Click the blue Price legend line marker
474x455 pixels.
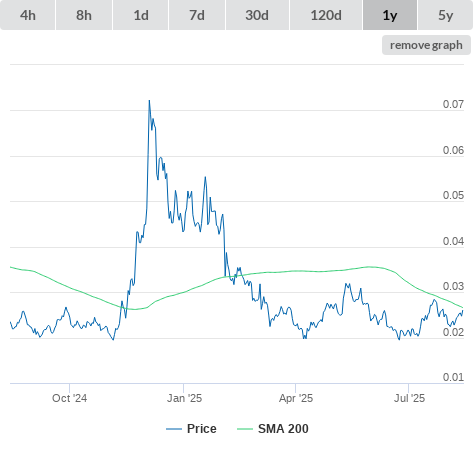coord(174,429)
